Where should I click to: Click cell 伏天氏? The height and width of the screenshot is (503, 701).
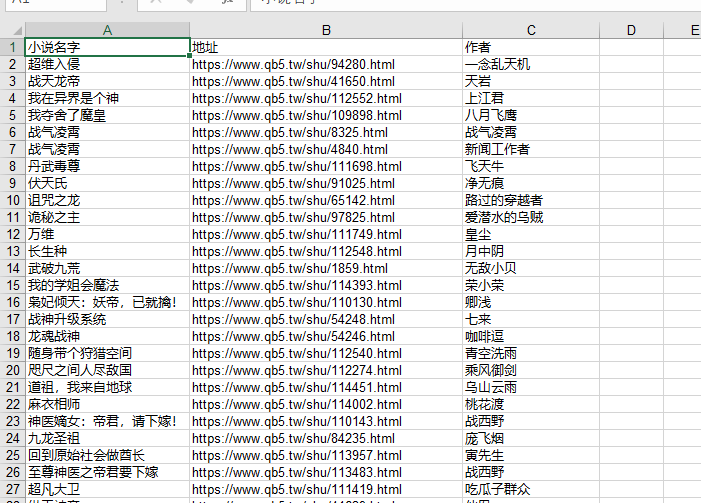pos(108,183)
